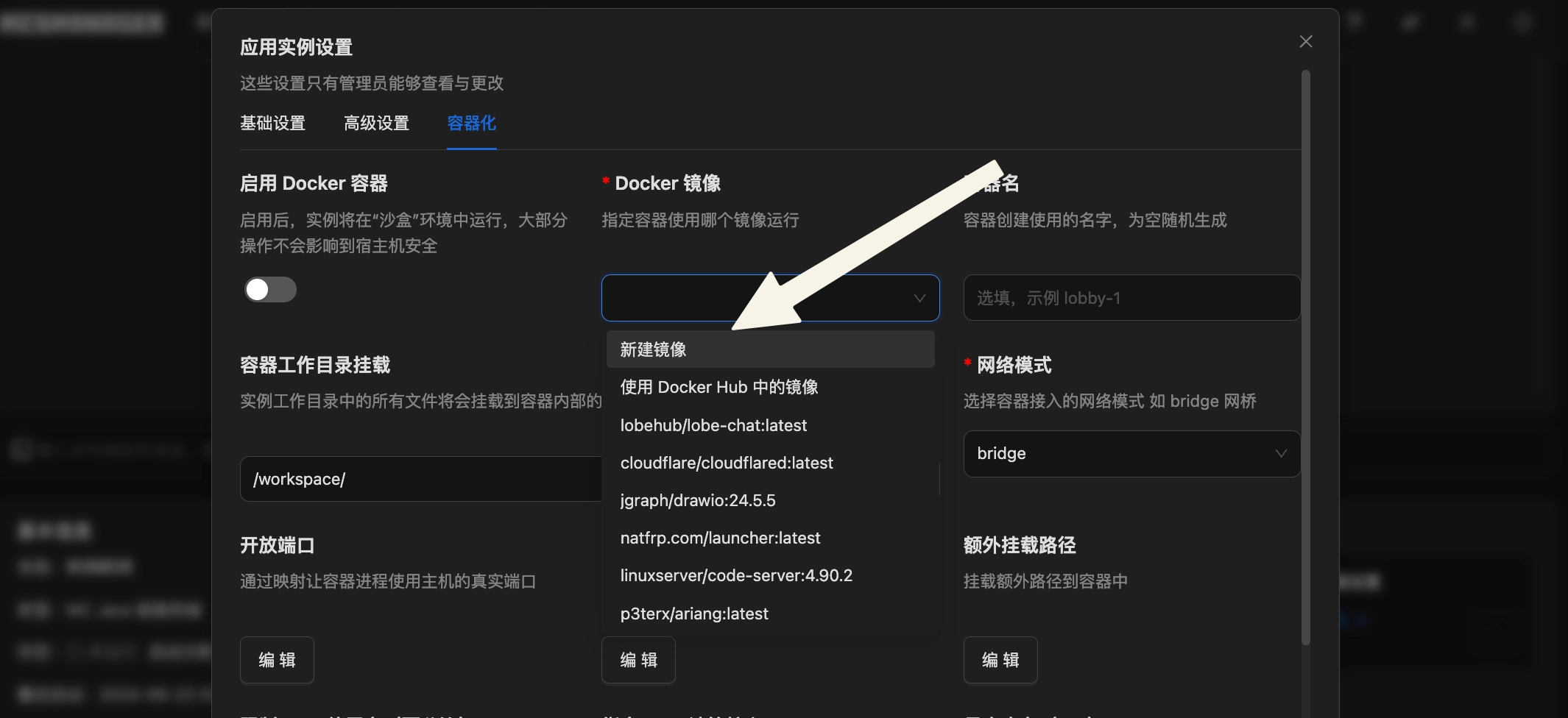Select the p3terx/ariang:latest image

pyautogui.click(x=694, y=614)
